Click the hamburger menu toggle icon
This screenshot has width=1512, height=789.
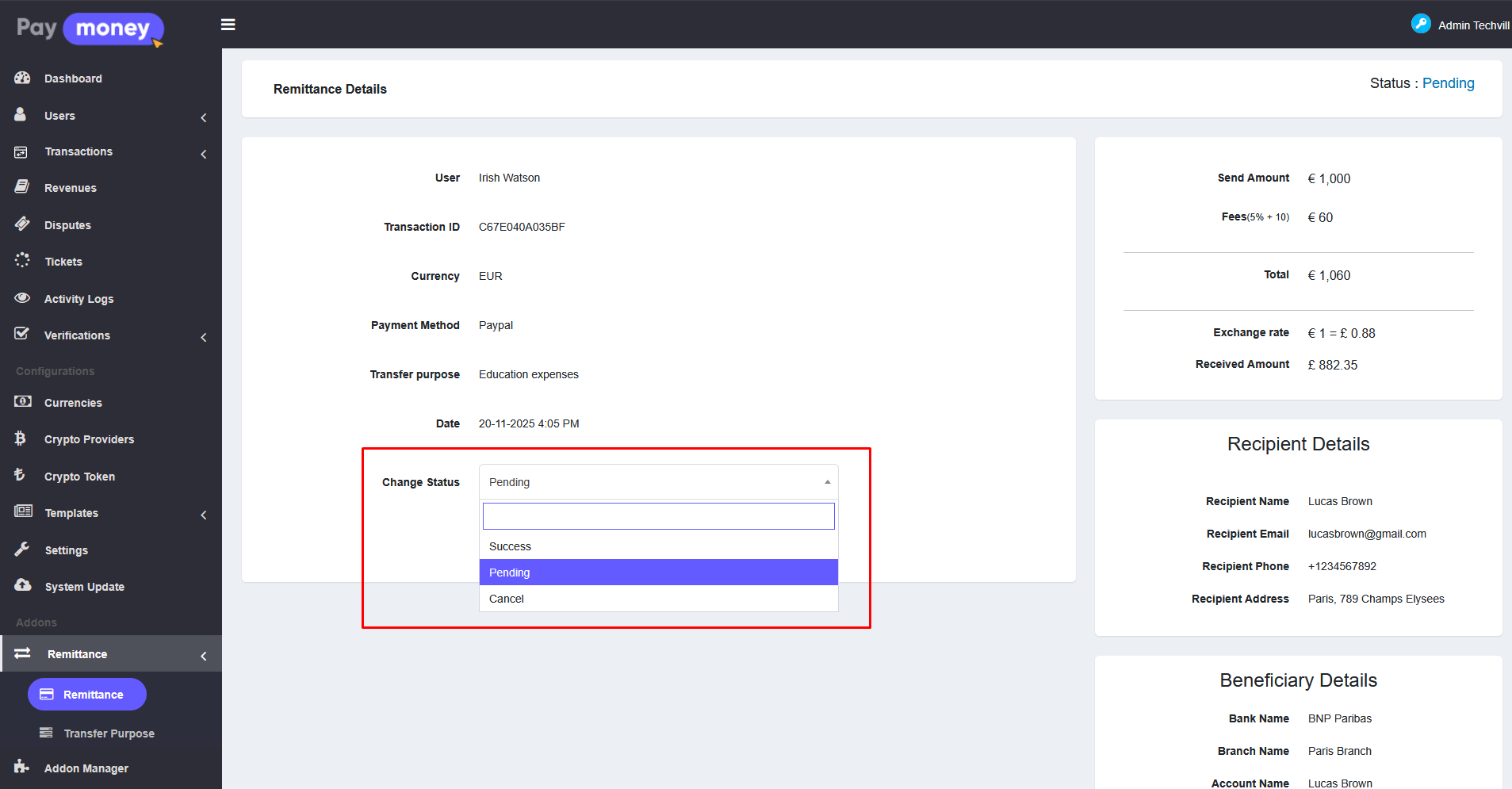click(228, 25)
